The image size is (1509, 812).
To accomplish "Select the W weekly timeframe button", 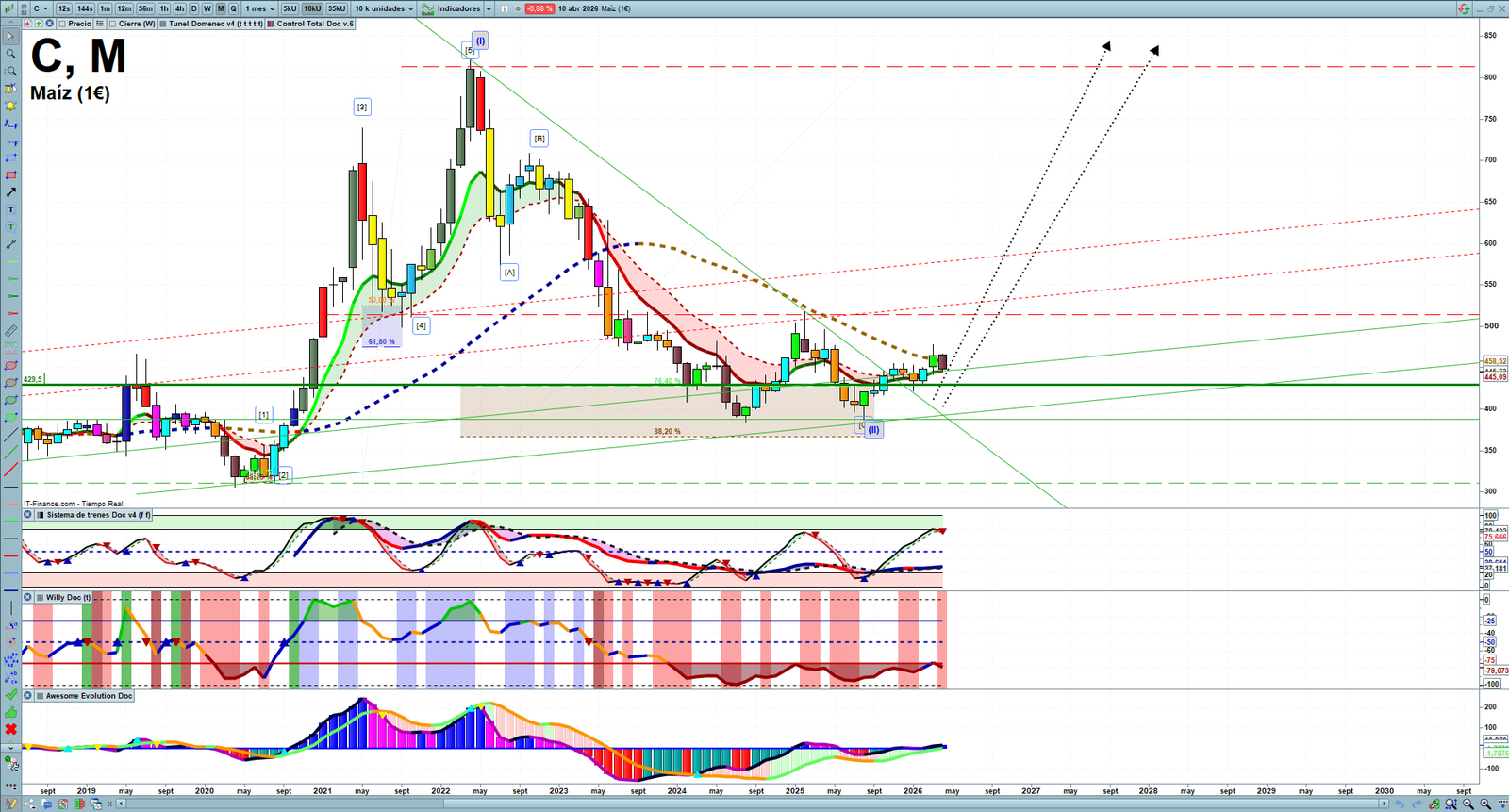I will (x=207, y=8).
